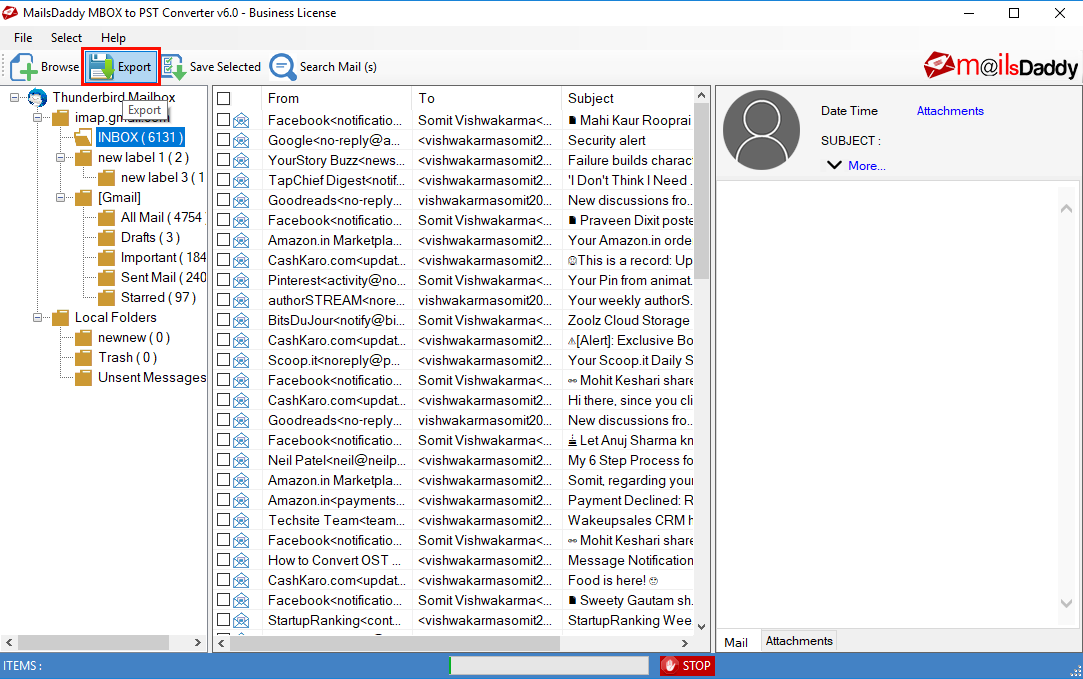Open the new label 3 folder icon
Viewport: 1083px width, 679px height.
(106, 178)
